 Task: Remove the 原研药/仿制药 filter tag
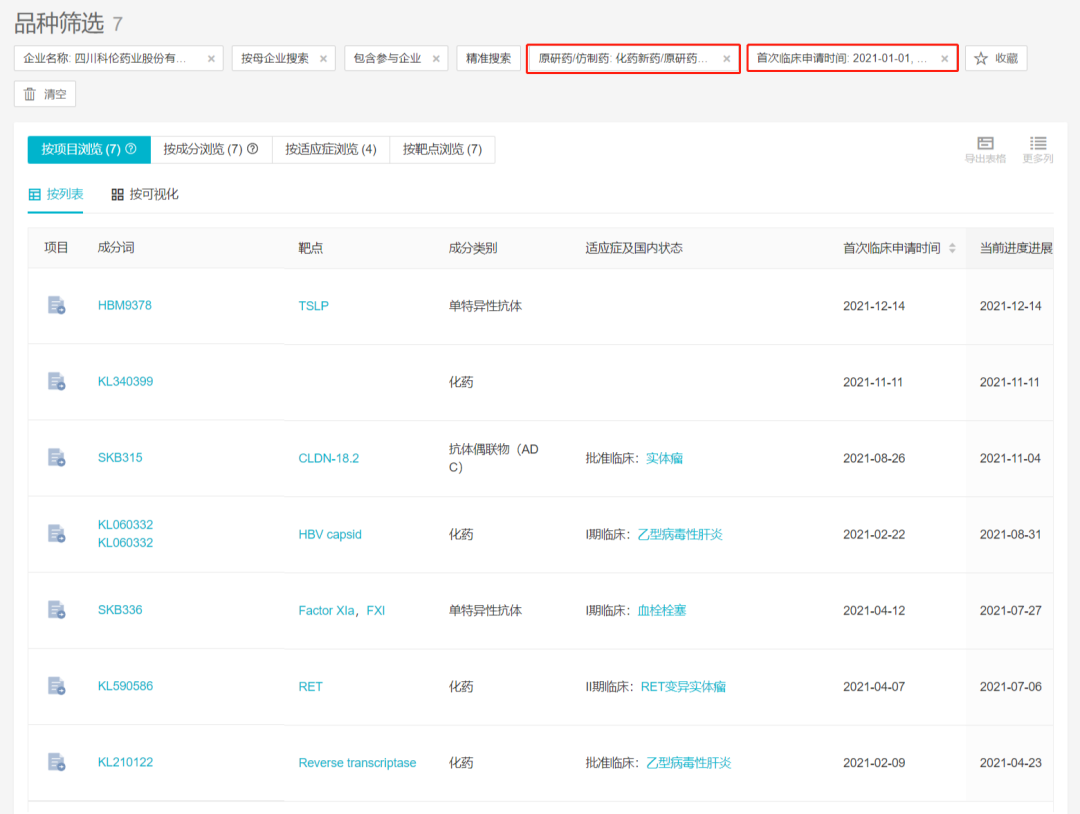(727, 59)
